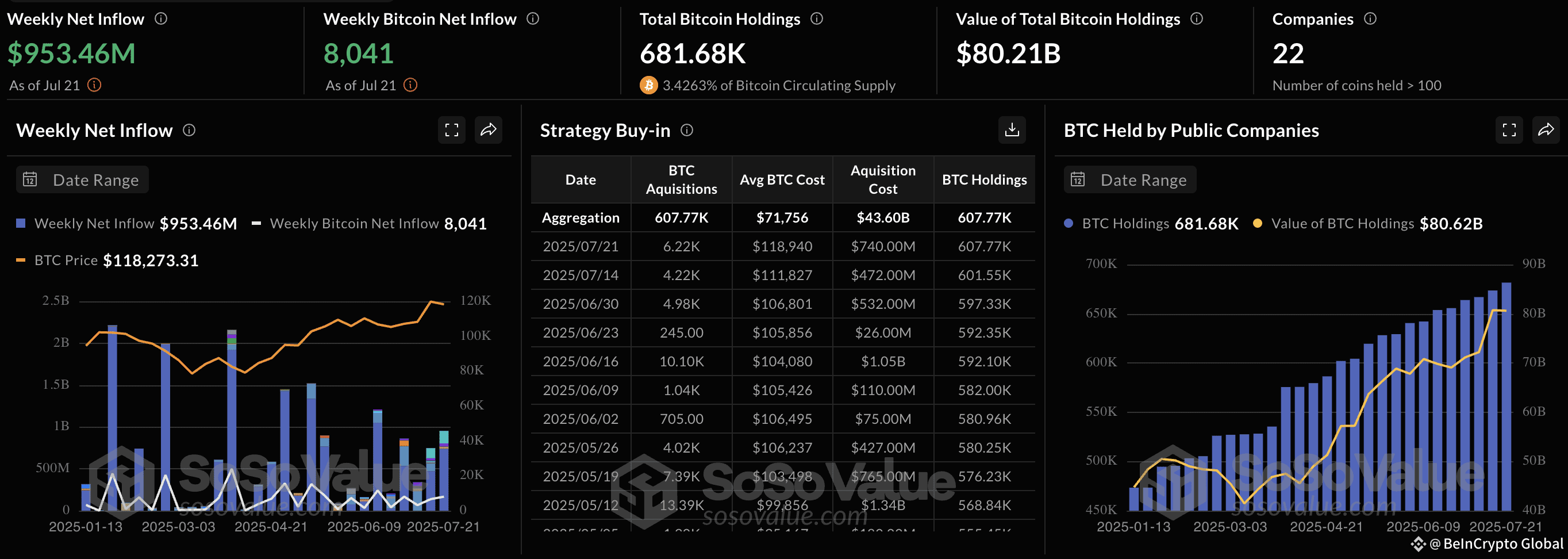The image size is (1568, 559).
Task: Click the BTC Holdings column header
Action: pos(984,179)
